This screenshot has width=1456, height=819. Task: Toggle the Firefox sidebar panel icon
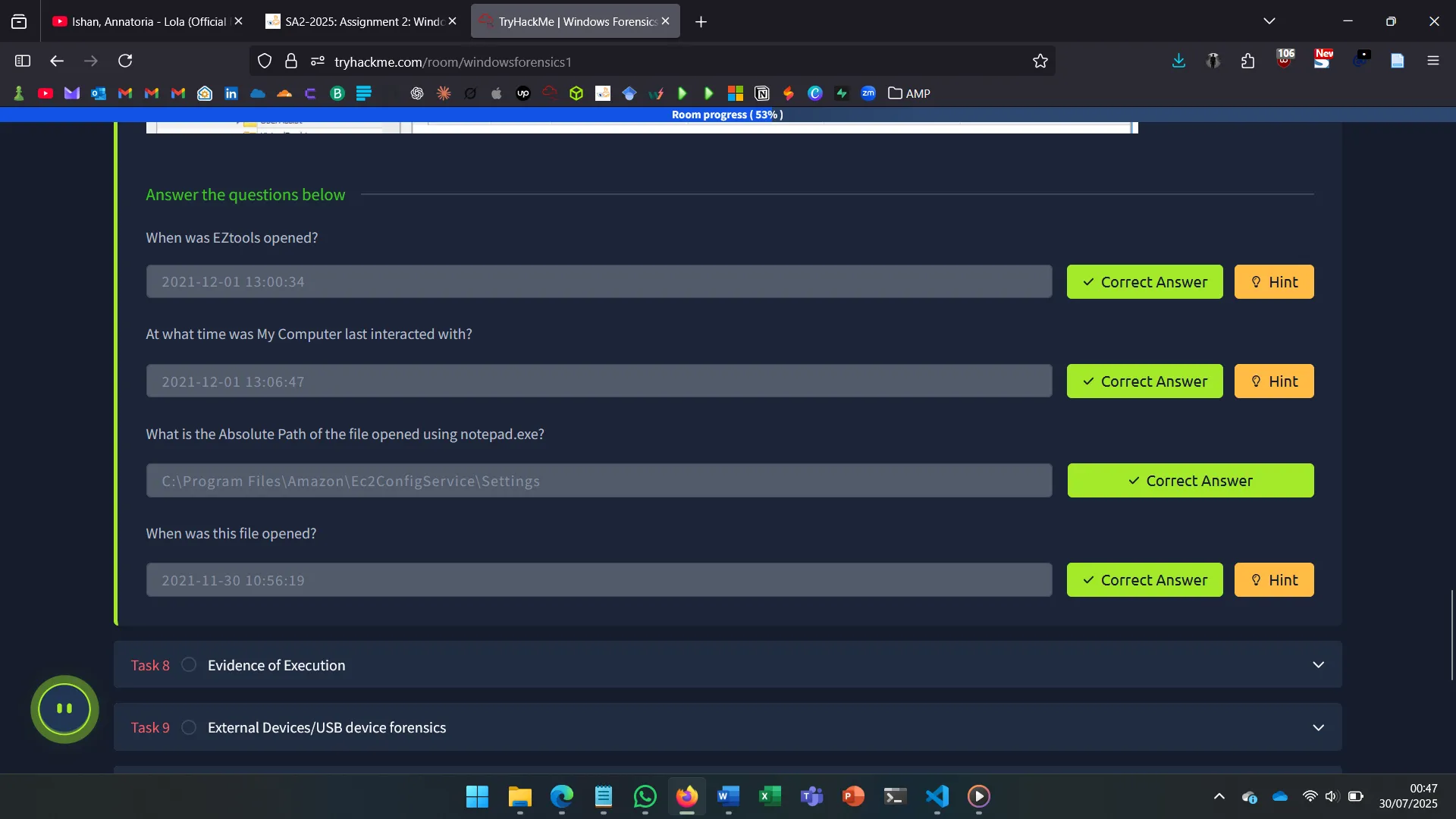23,61
